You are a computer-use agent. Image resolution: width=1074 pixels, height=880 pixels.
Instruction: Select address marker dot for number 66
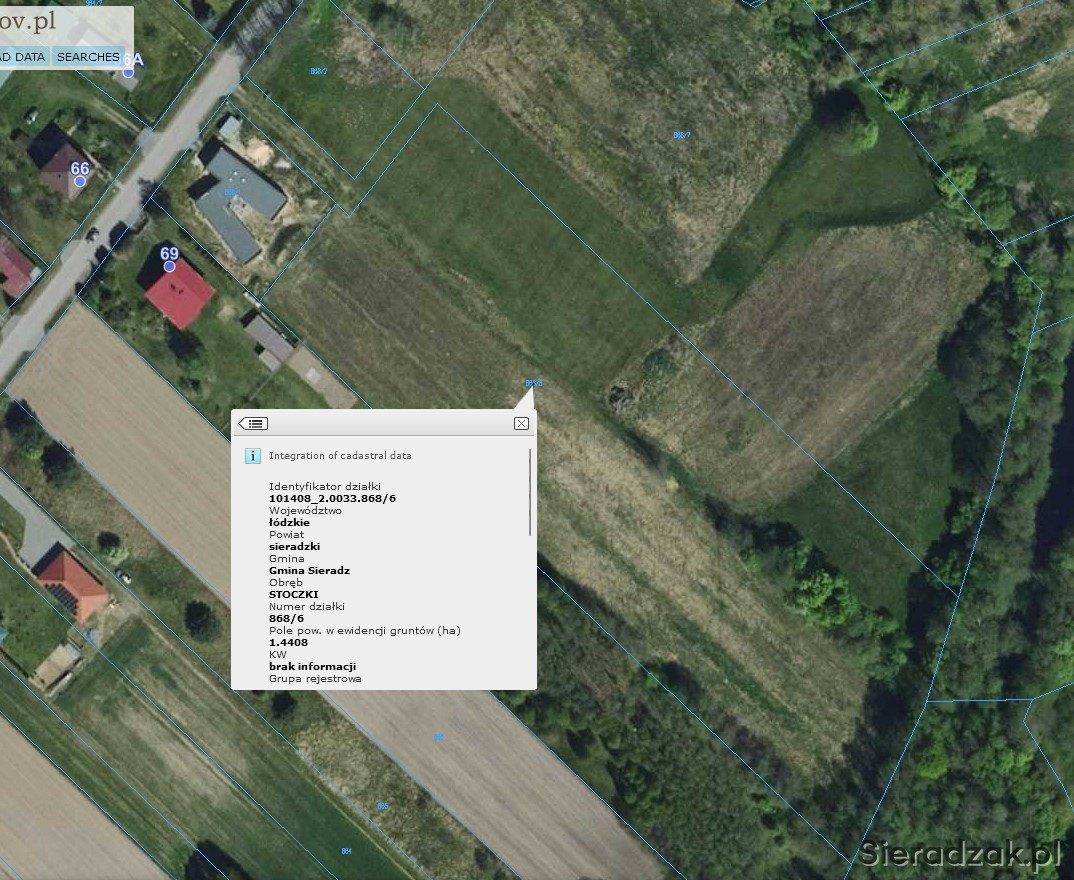[80, 181]
